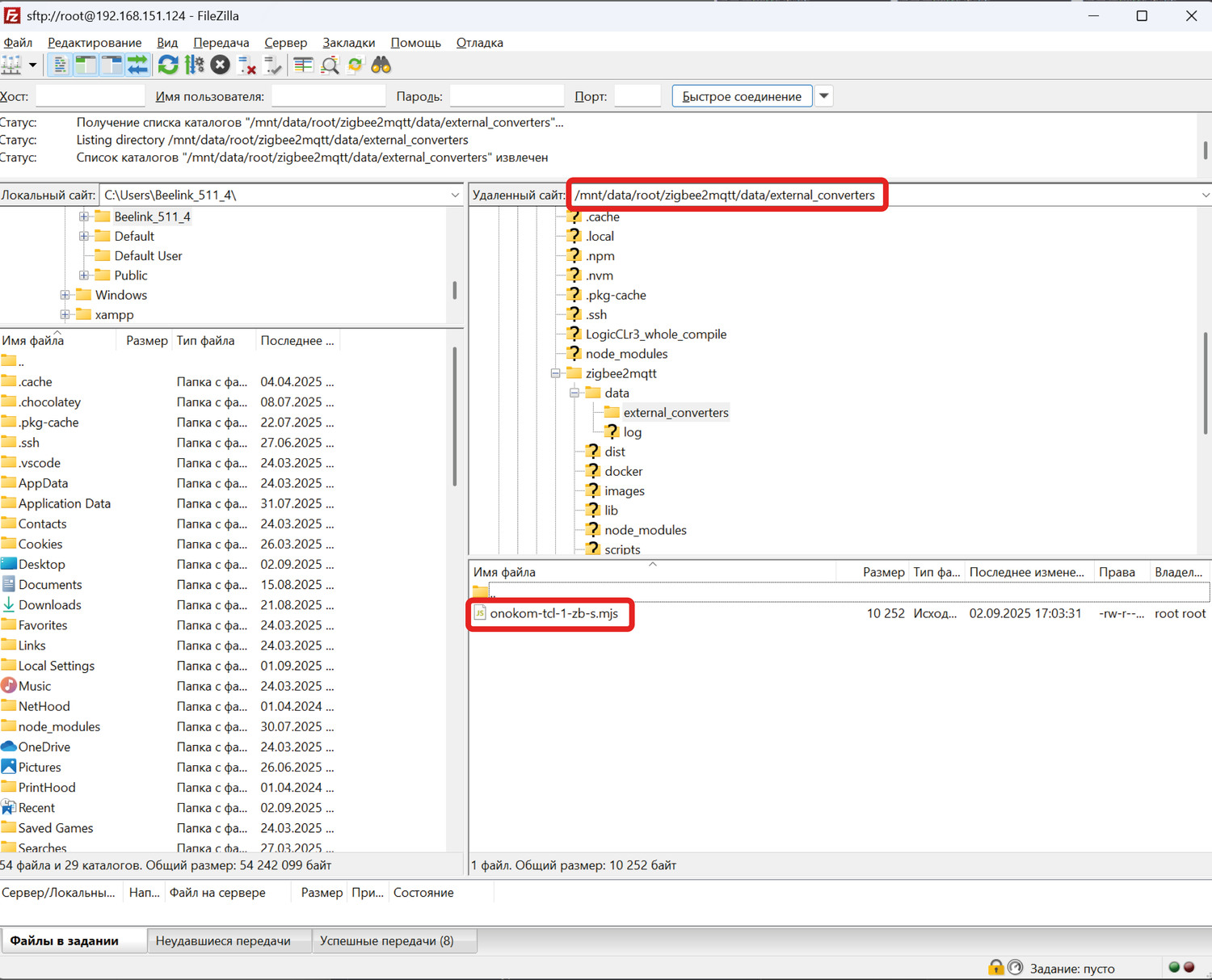Open the Site Manager icon
This screenshot has width=1212, height=980.
(x=11, y=65)
